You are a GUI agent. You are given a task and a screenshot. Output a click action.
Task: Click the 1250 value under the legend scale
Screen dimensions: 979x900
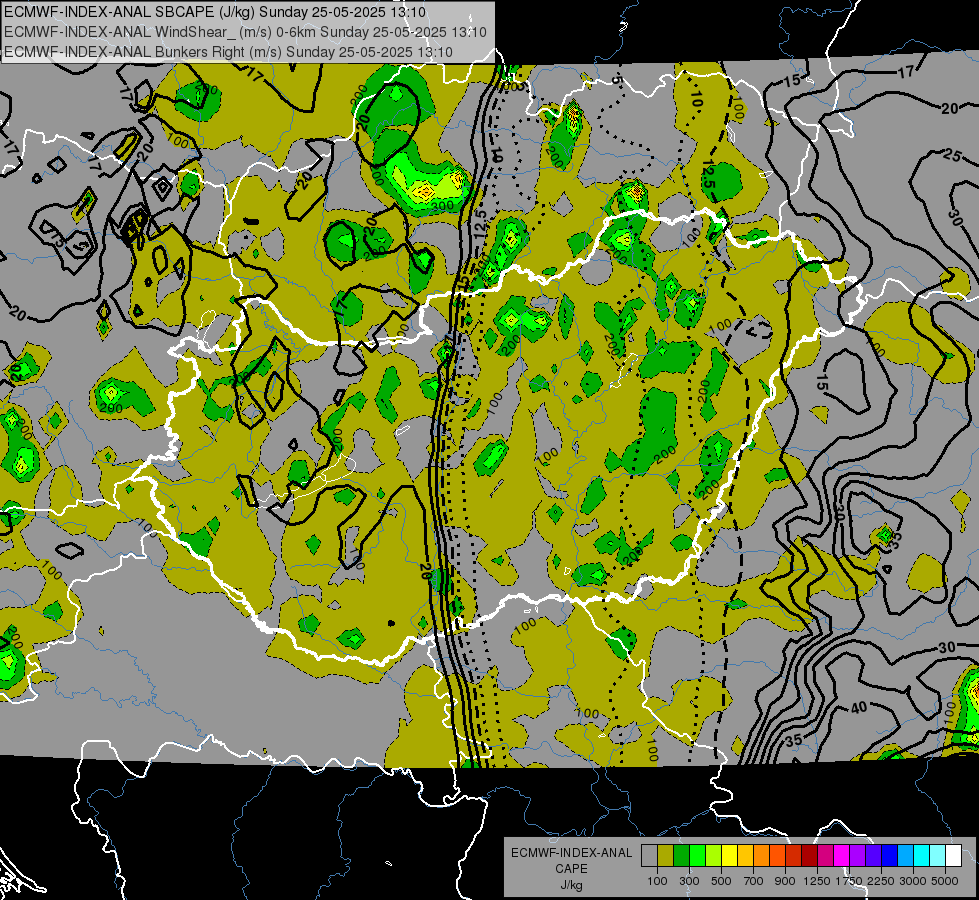pos(817,881)
